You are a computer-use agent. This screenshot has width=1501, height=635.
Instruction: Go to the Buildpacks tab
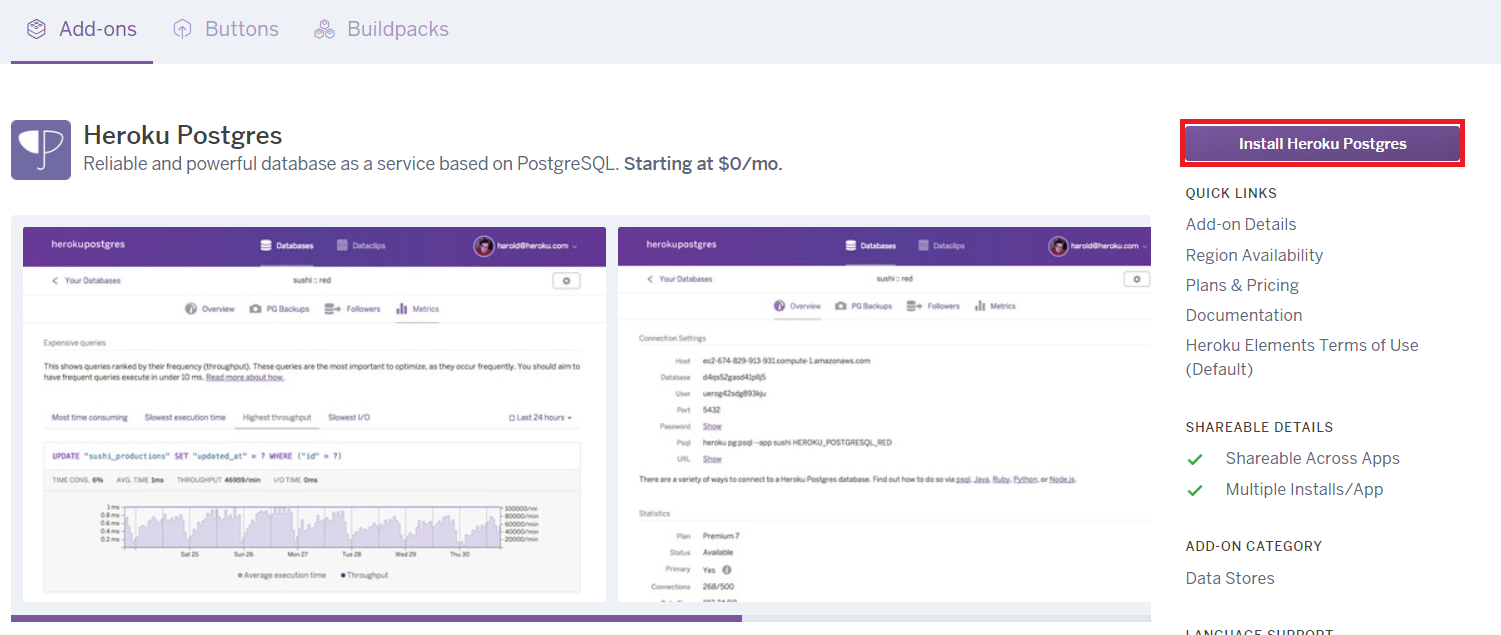click(x=382, y=30)
